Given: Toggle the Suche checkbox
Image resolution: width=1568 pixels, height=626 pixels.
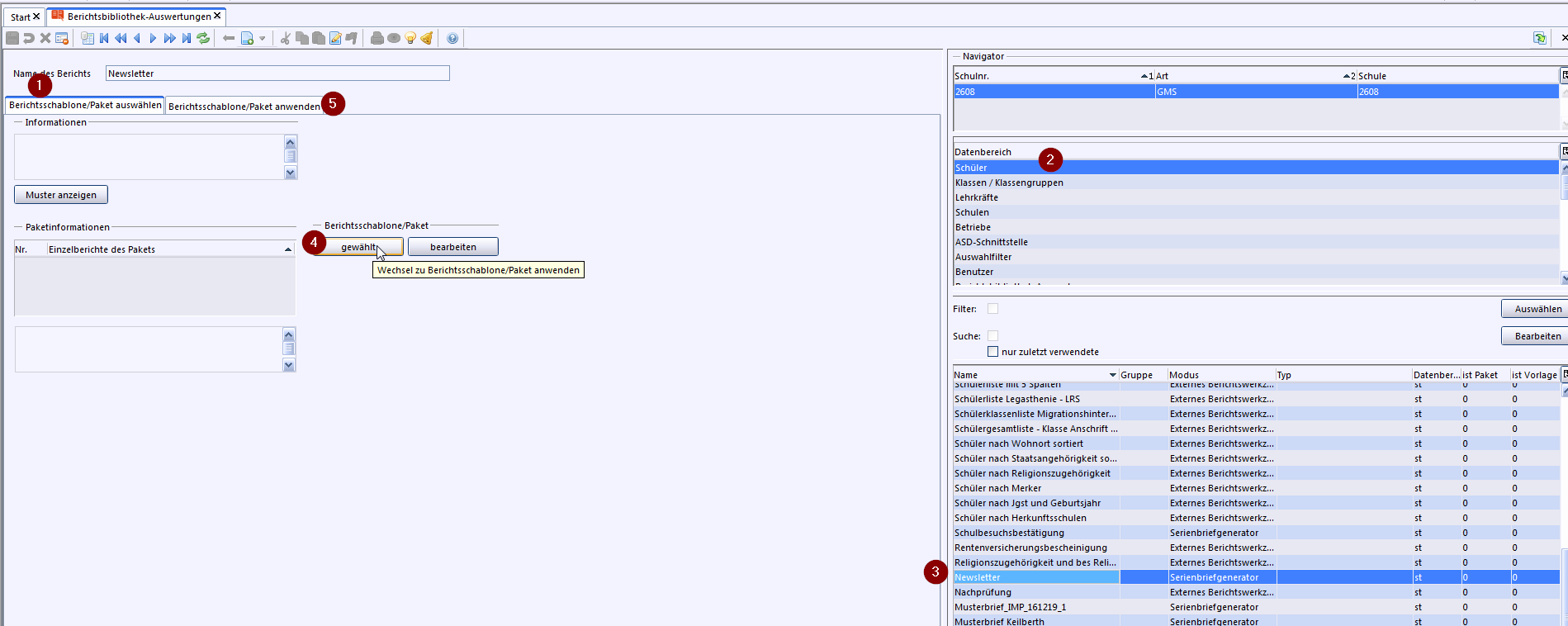Looking at the screenshot, I should [993, 336].
